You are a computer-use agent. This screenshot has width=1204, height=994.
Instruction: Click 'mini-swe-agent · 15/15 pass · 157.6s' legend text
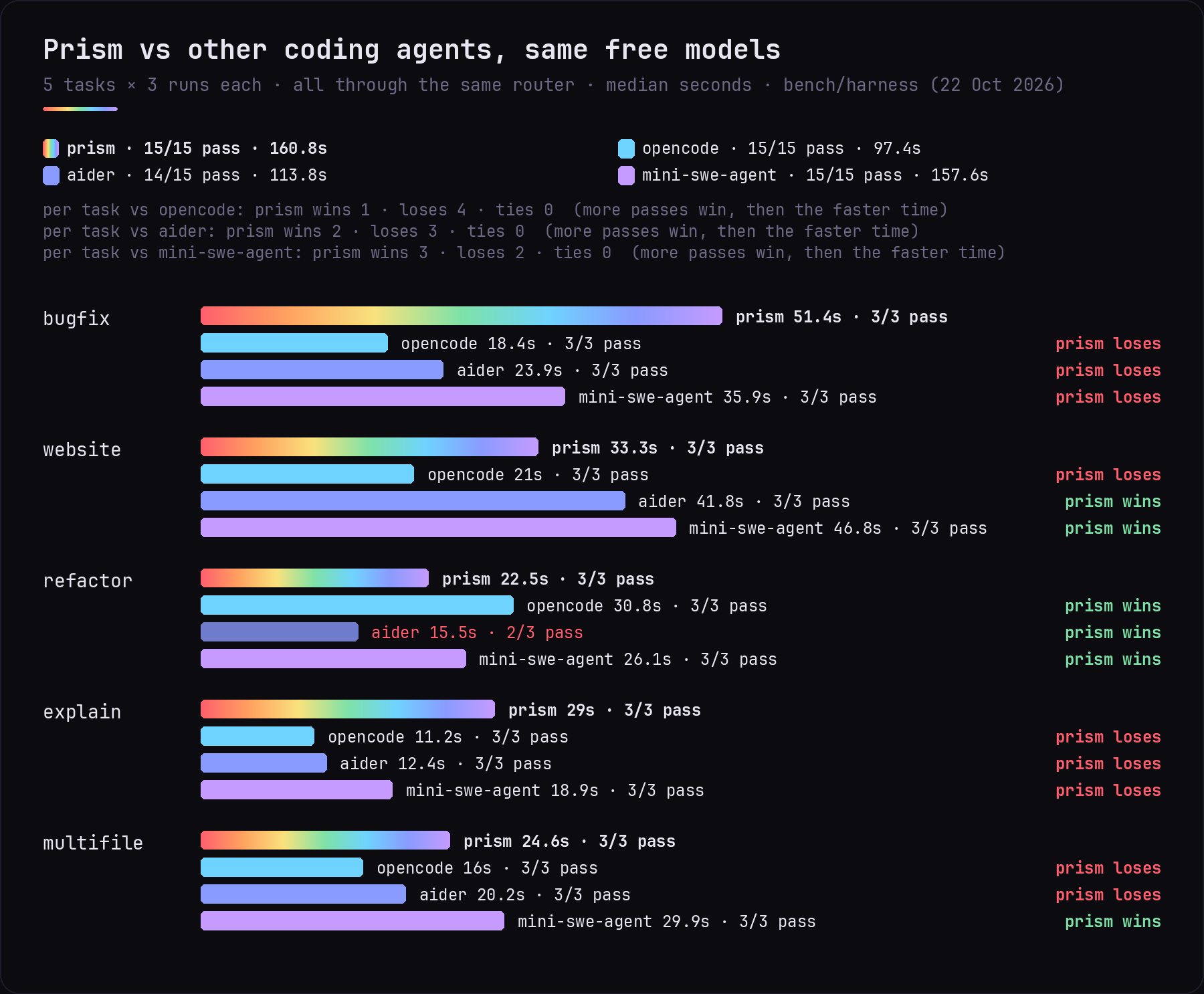click(815, 175)
